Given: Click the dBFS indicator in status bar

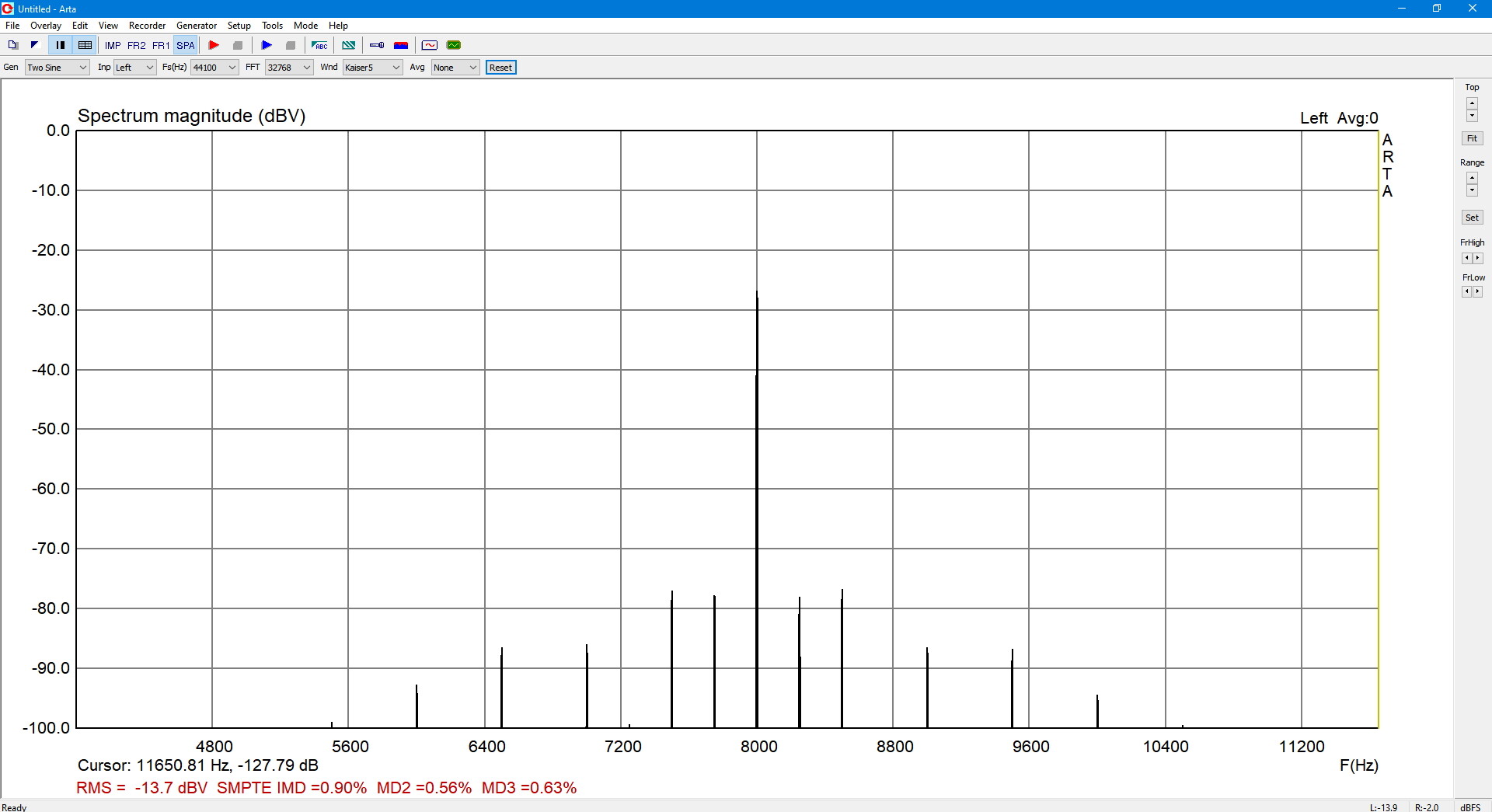Looking at the screenshot, I should 1470,807.
